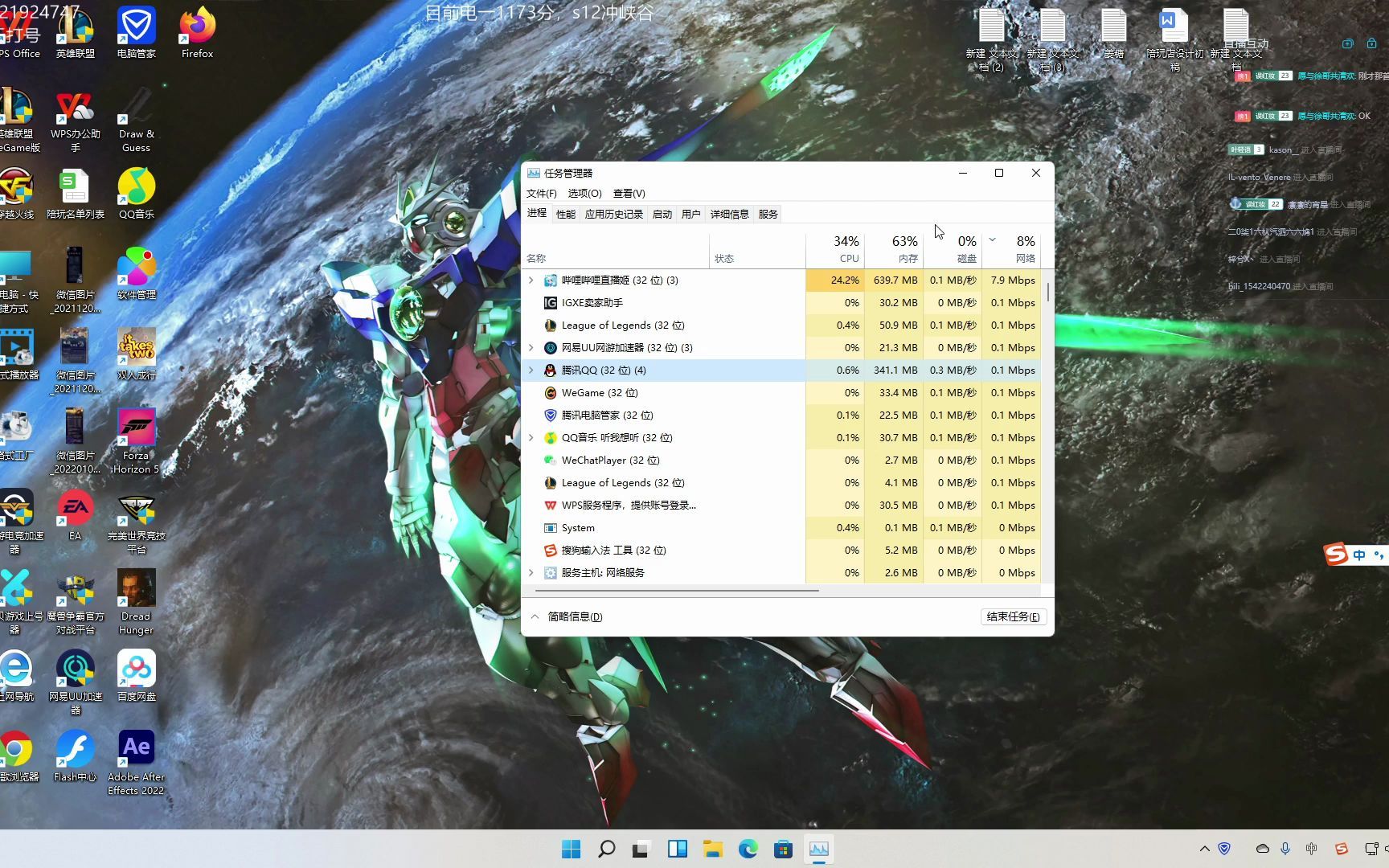
Task: Sort processes by 磁盘 column header
Action: click(x=953, y=248)
